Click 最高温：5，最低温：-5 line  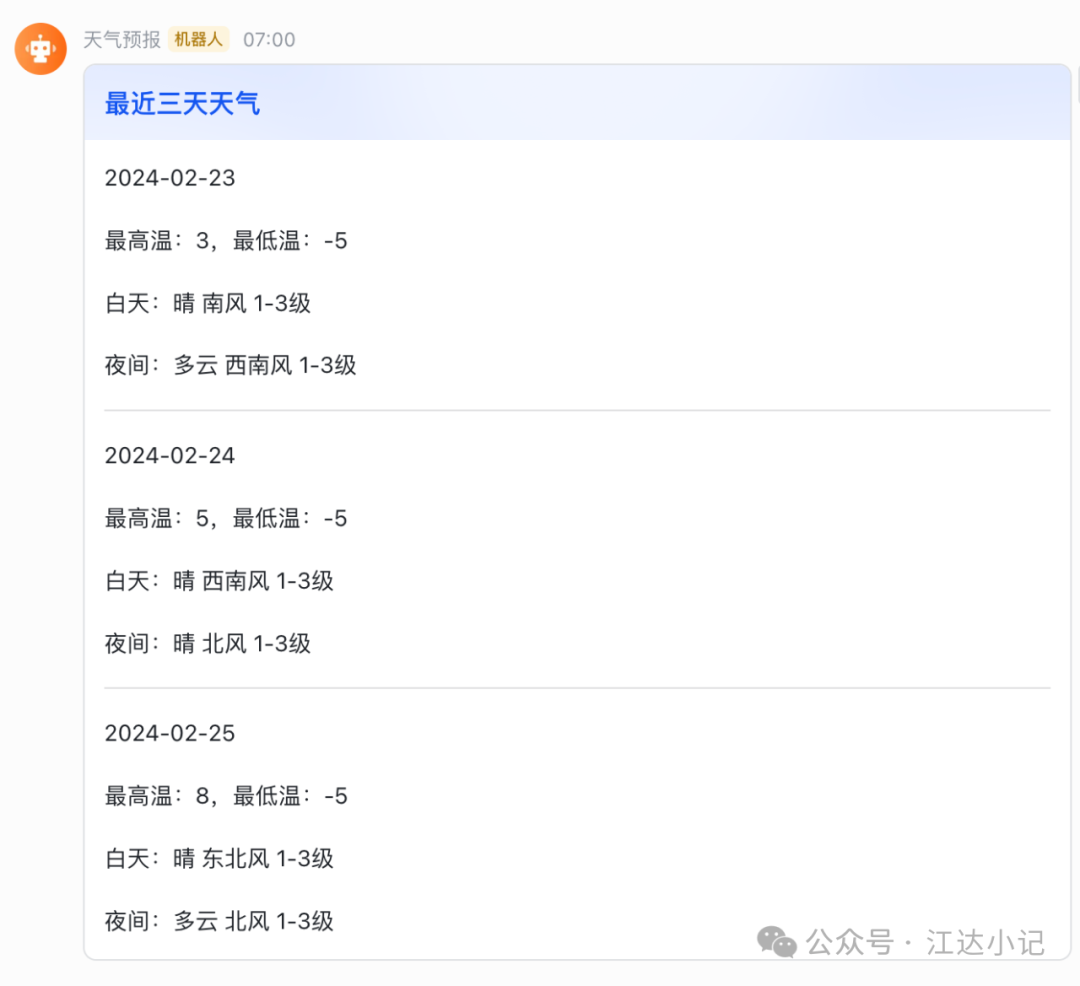point(226,518)
